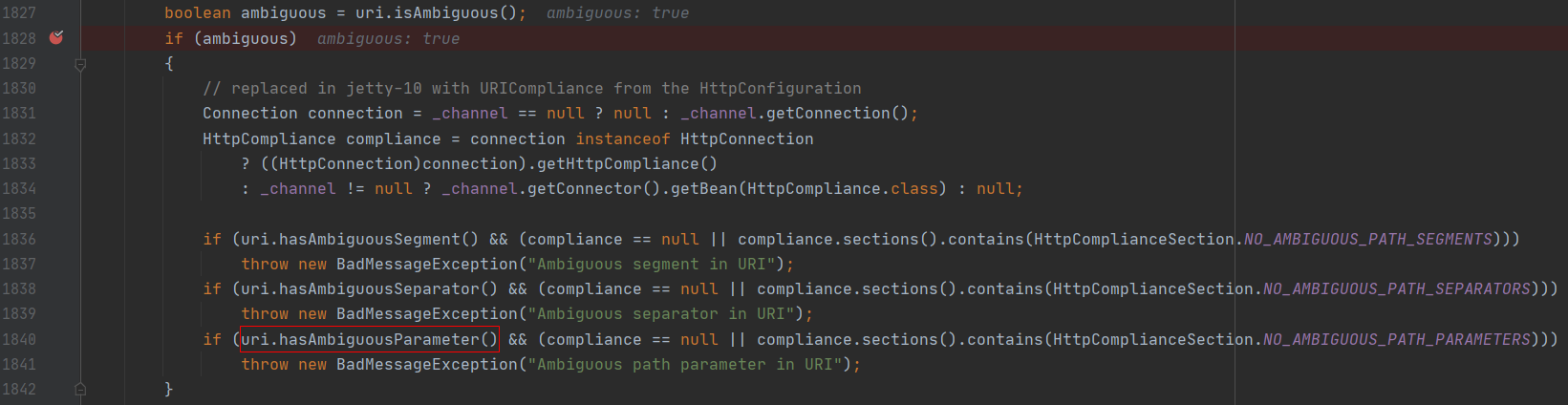Click the red-boxed uri.hasAmbiguousParameter() call
1568x405 pixels.
[369, 339]
